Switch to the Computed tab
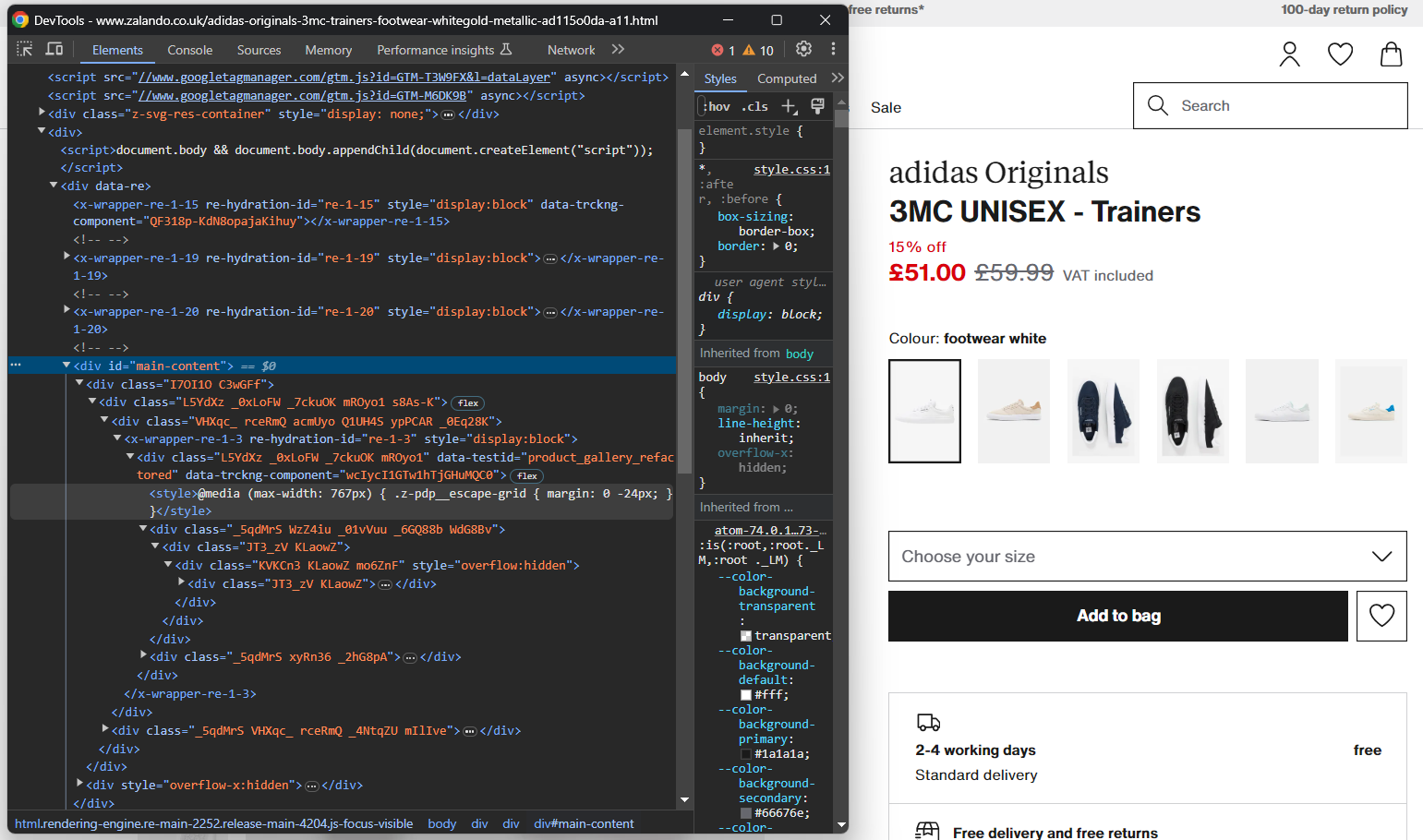Screen dimensions: 1423x840 pos(786,78)
